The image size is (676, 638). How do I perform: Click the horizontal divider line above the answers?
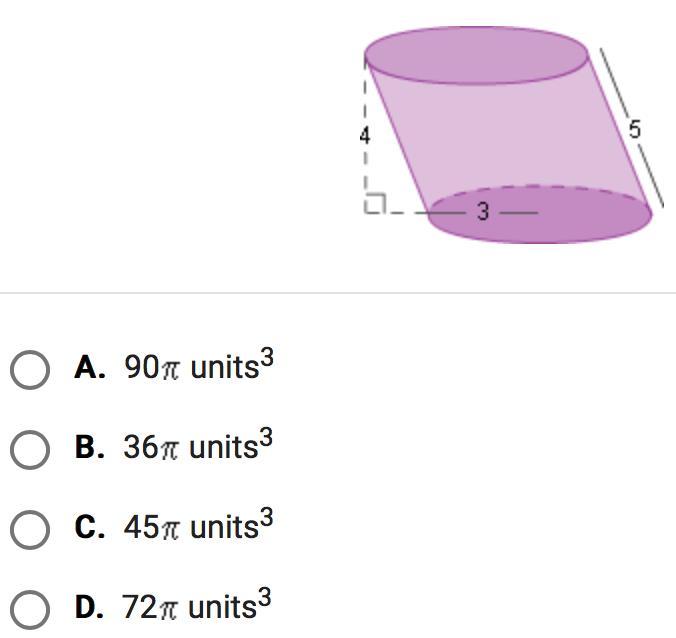coord(338,293)
